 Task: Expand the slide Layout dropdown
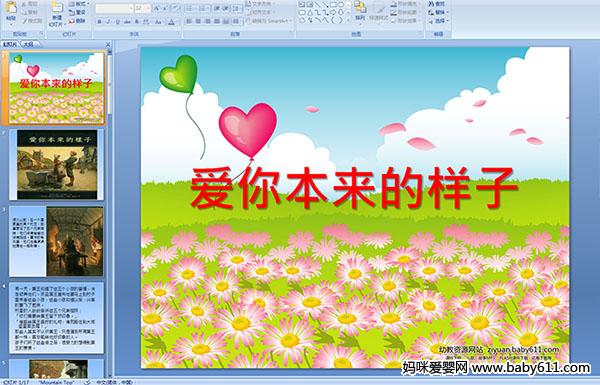click(x=78, y=4)
